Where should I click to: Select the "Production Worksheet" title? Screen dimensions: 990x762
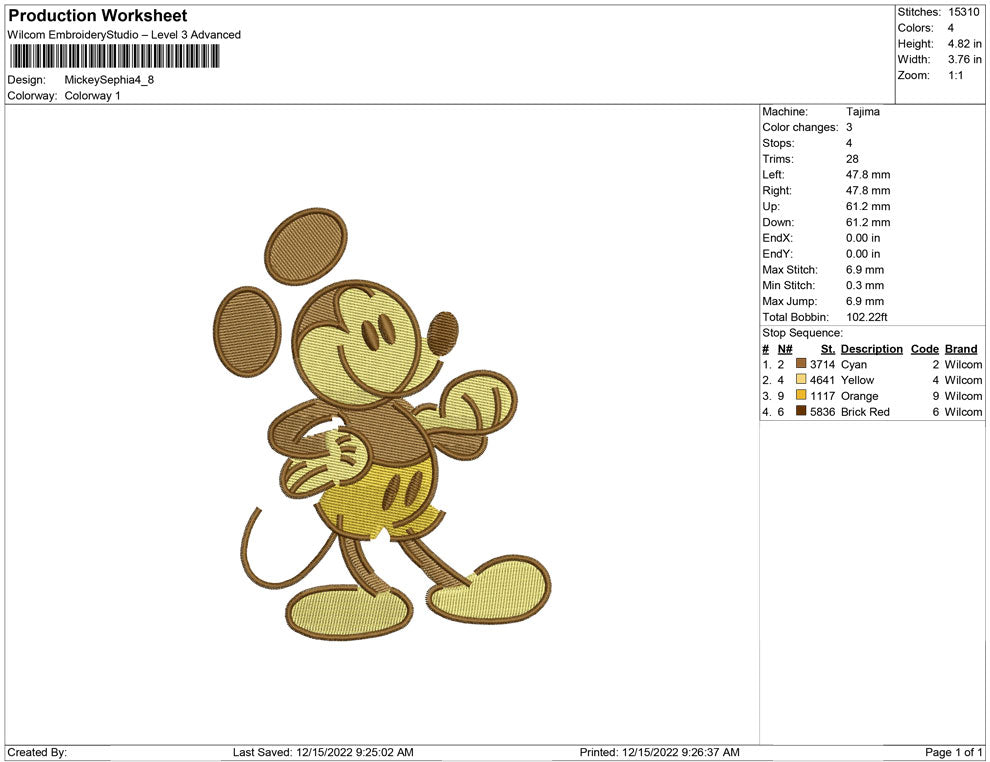pyautogui.click(x=98, y=16)
